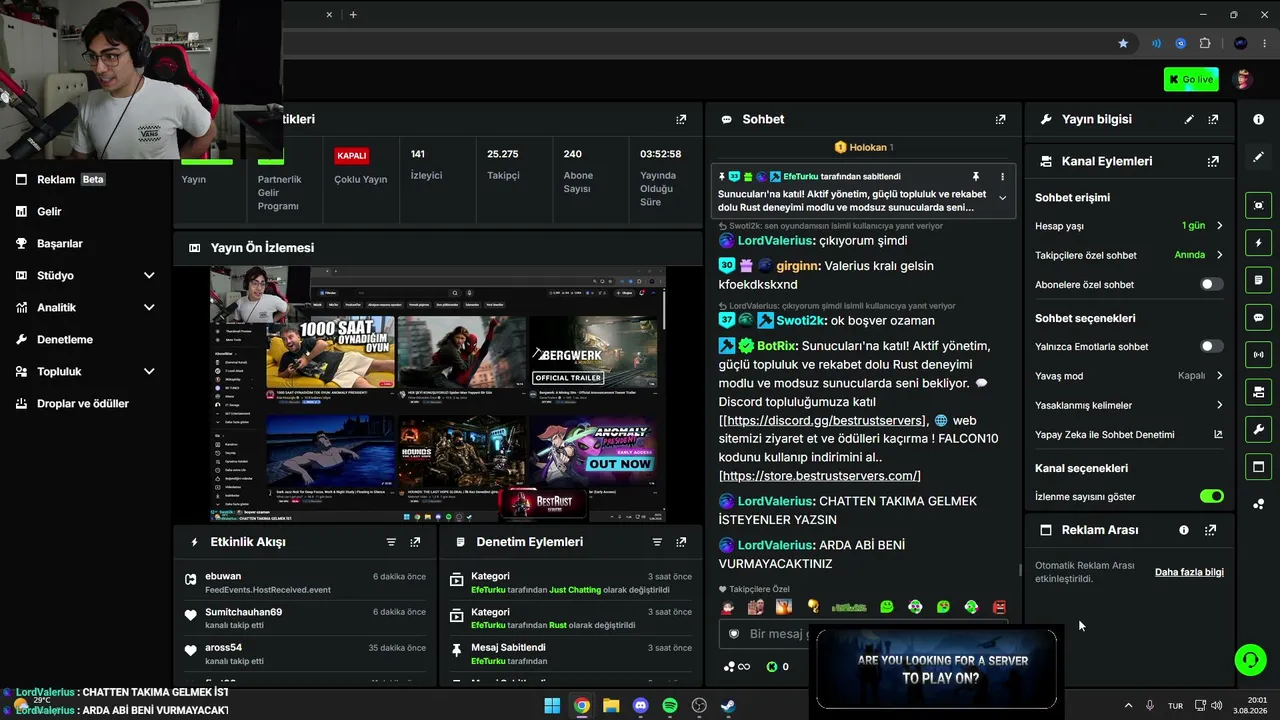This screenshot has height=720, width=1280.
Task: Pick the red angry face emote
Action: point(999,607)
